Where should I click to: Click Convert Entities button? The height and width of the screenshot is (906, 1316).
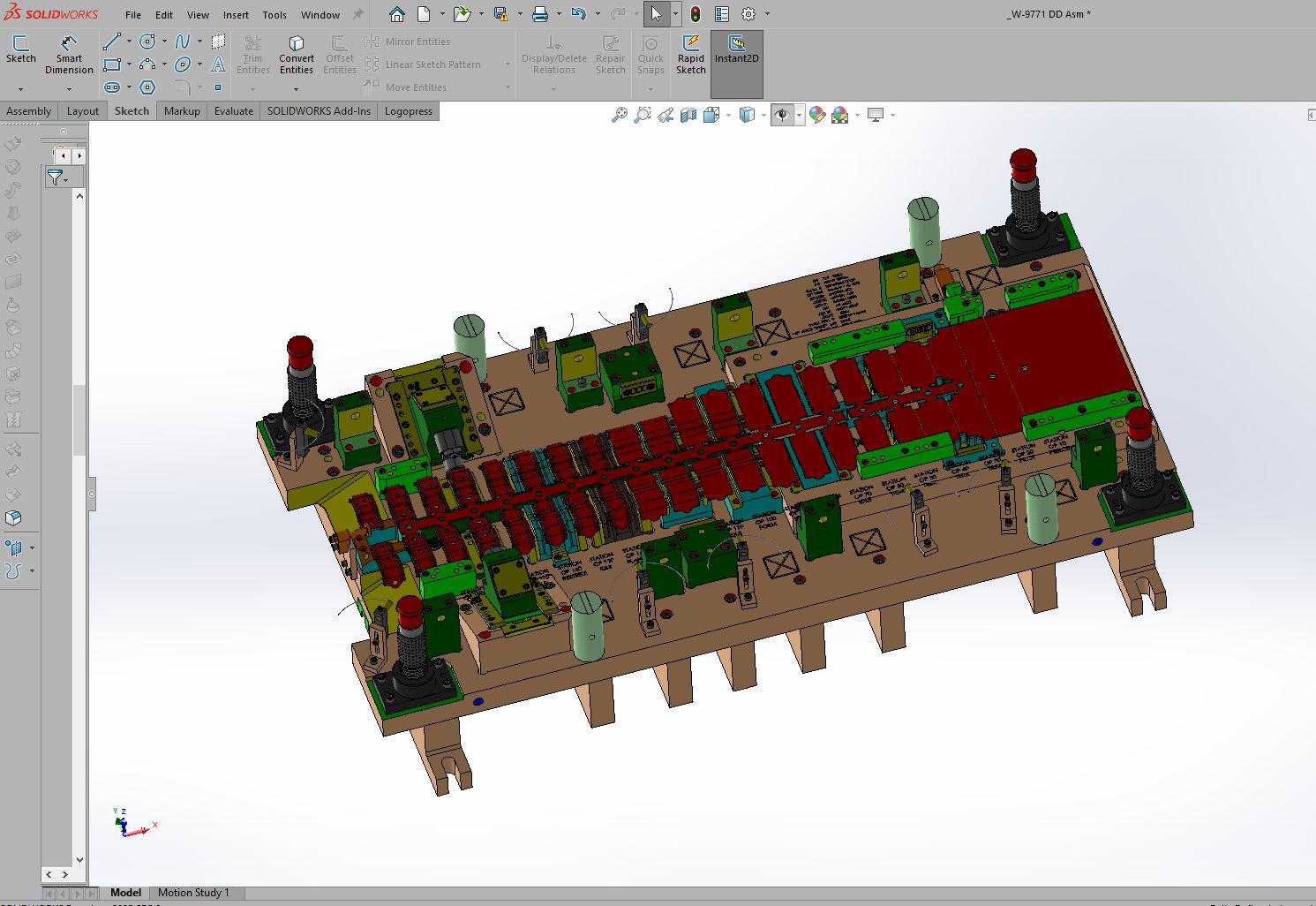(x=297, y=55)
